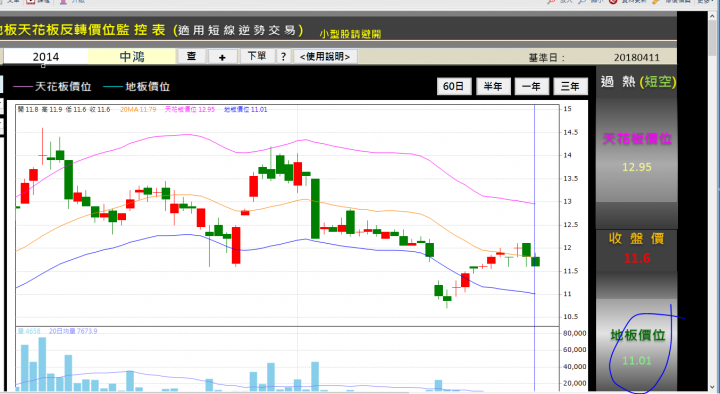This screenshot has height=394, width=720.
Task: Click the ceiling price value 12.95 in side panel
Action: pyautogui.click(x=636, y=167)
